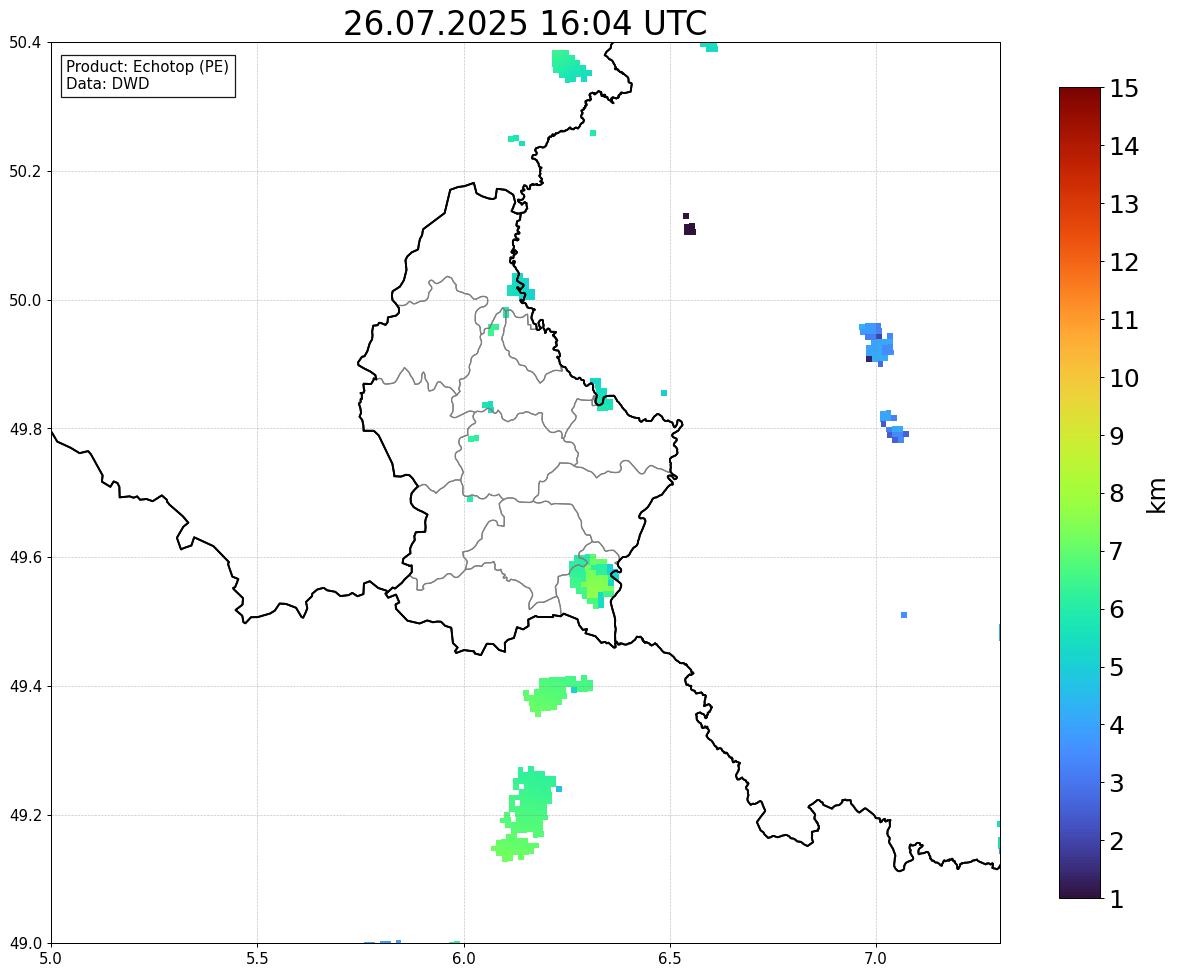Screen dimensions: 1178x976
Task: Click the colorbar tick value 7
Action: tap(1117, 551)
